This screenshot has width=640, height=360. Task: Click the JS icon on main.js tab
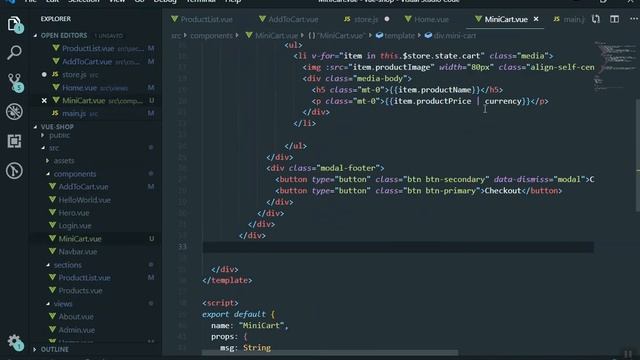556,19
